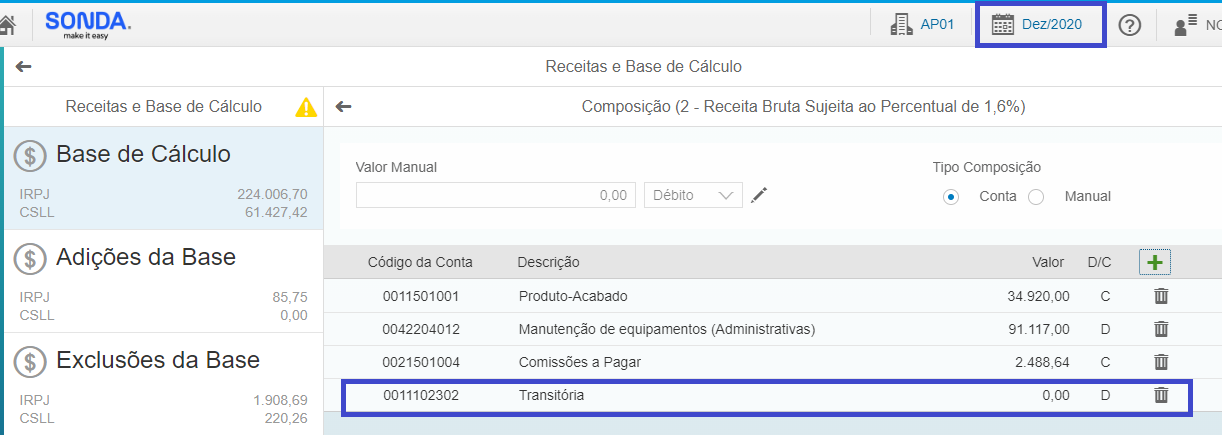This screenshot has height=435, width=1222.
Task: Click the Valor Manual input field
Action: click(496, 195)
